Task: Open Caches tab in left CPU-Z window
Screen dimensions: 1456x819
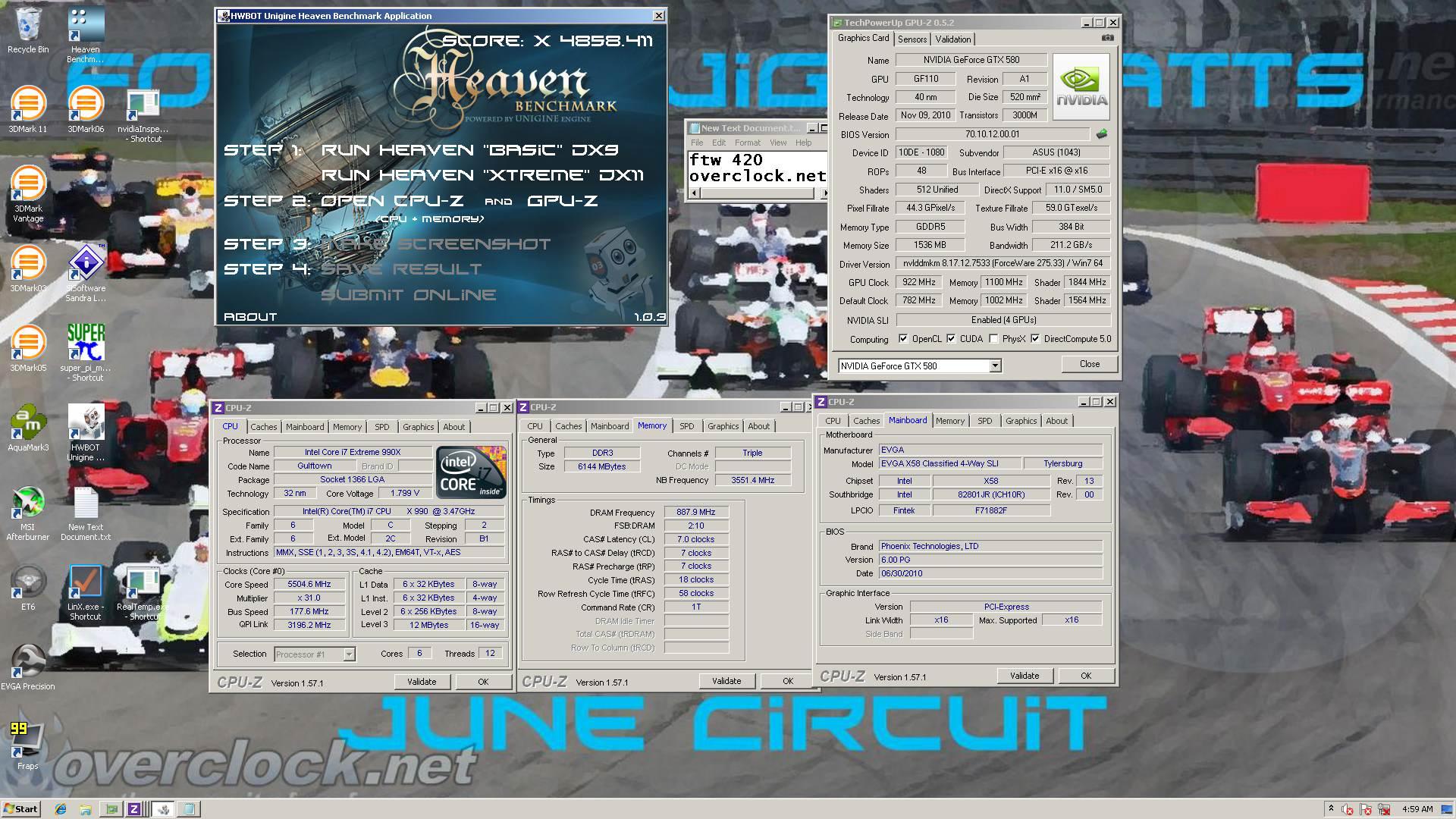Action: pyautogui.click(x=264, y=427)
